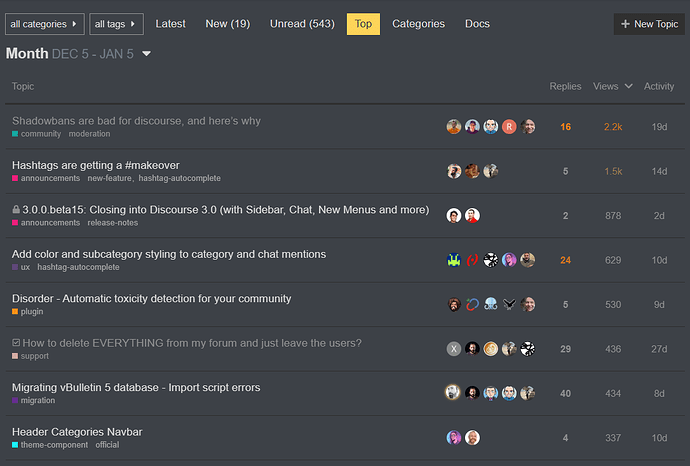
Task: Toggle sort order on Views column
Action: (612, 86)
